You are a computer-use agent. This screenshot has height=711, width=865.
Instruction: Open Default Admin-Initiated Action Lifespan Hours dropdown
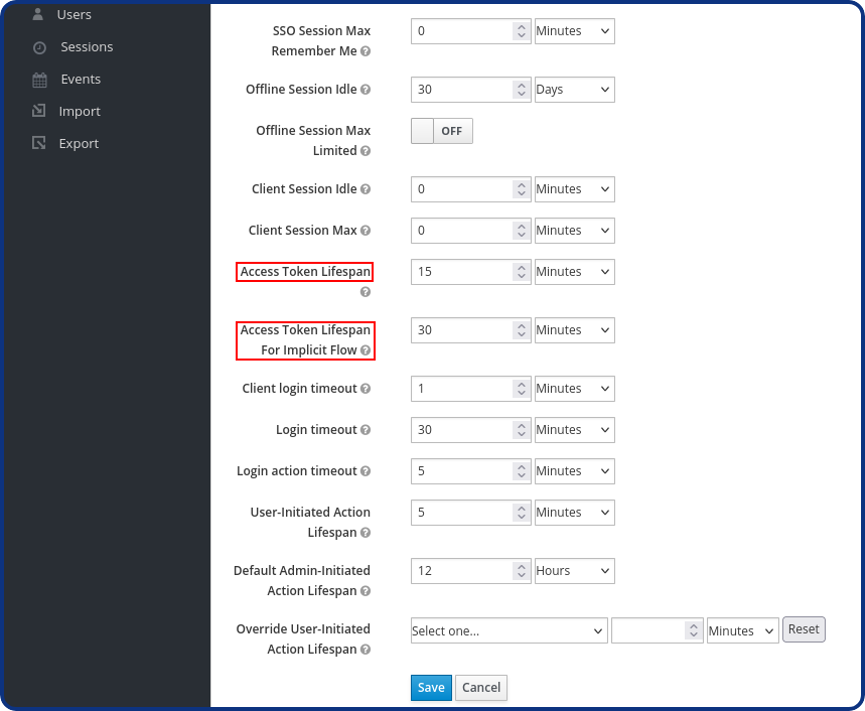(574, 570)
